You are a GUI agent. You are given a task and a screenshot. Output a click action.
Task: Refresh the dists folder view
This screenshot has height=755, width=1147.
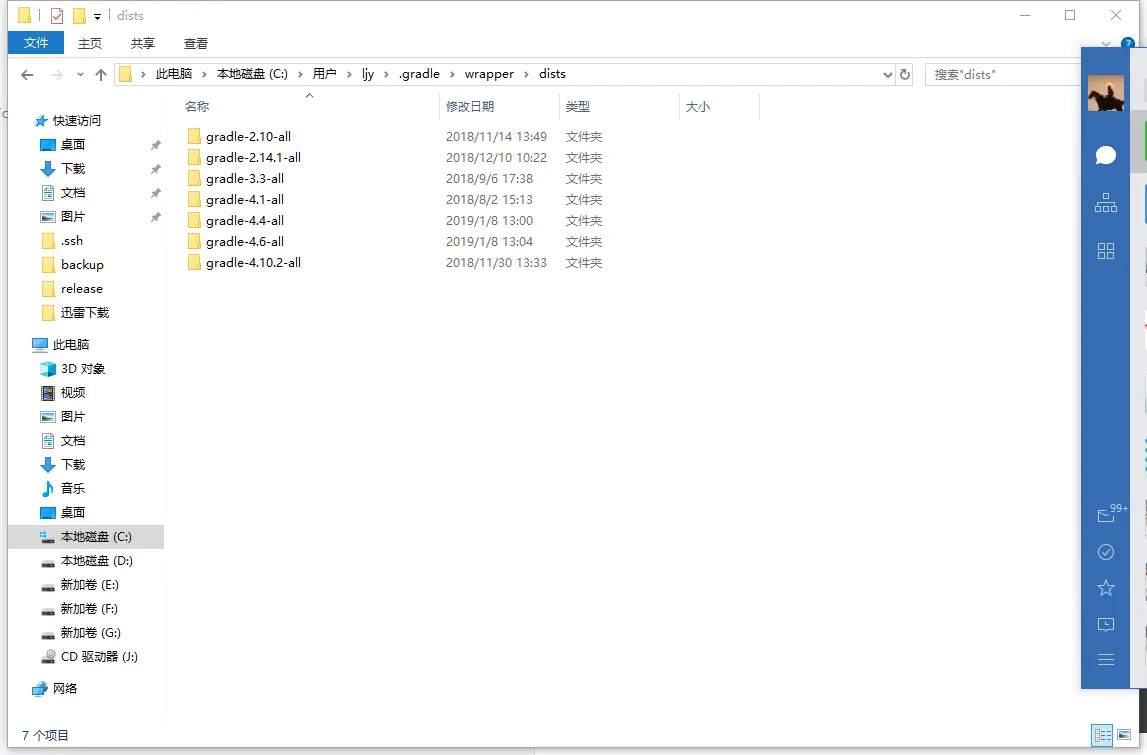pos(905,75)
